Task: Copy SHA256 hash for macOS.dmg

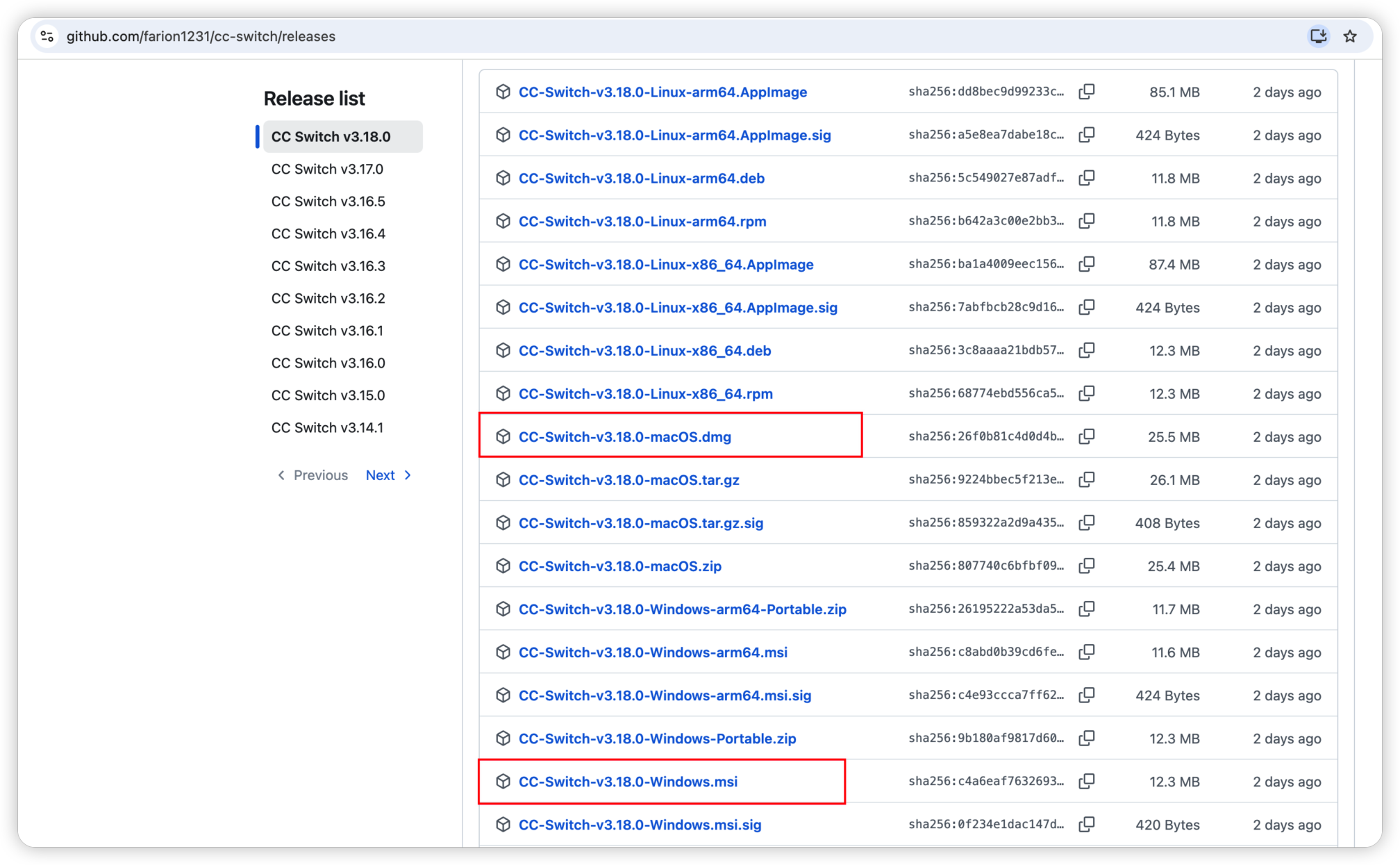Action: [1087, 436]
